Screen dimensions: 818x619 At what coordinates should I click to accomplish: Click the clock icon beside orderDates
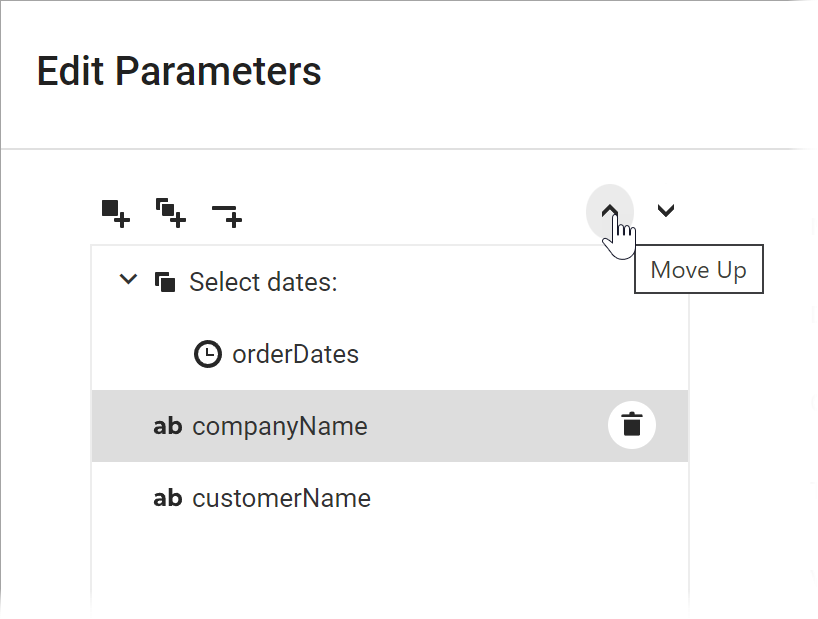click(x=207, y=353)
